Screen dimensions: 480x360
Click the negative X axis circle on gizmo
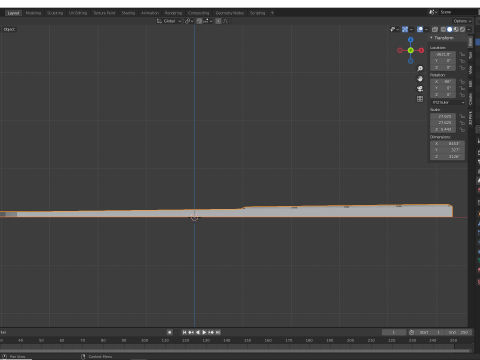400,50
